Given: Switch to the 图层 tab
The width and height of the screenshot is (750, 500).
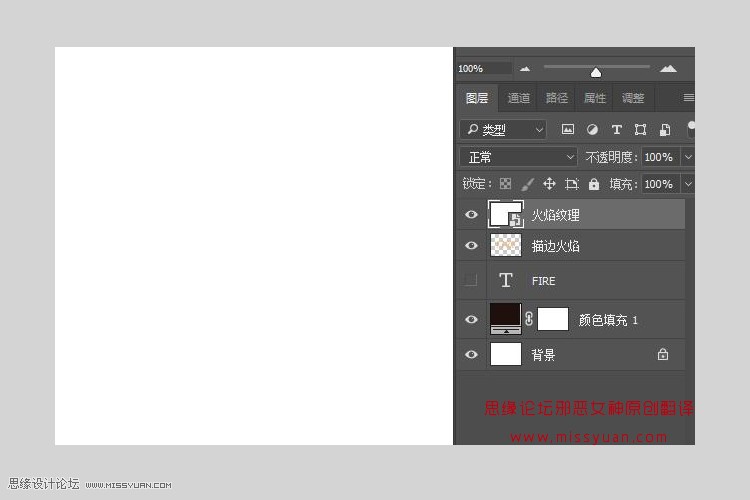Looking at the screenshot, I should (476, 98).
